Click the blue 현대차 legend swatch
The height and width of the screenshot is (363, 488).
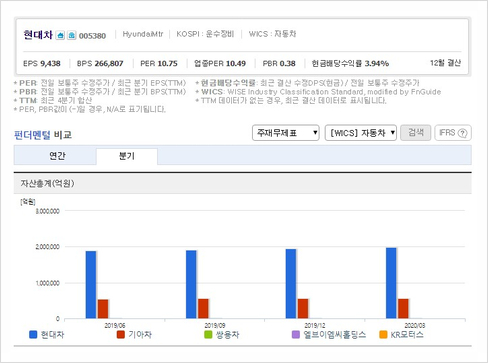(33, 334)
